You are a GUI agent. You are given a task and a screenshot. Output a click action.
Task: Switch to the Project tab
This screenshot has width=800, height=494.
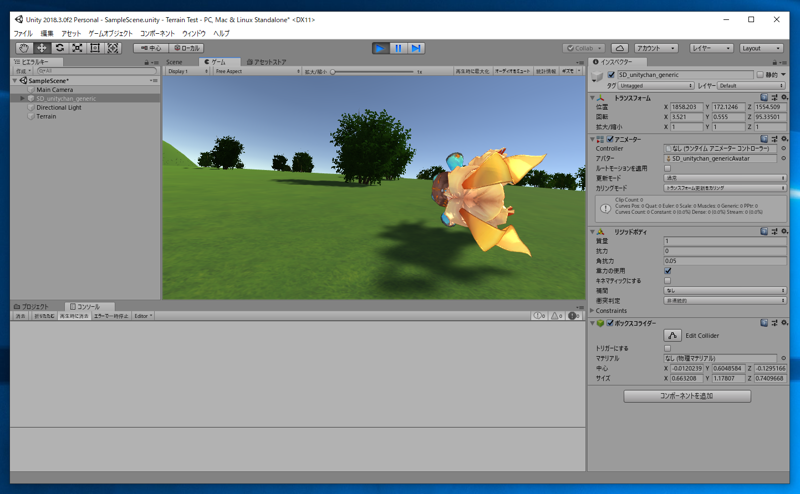click(32, 307)
